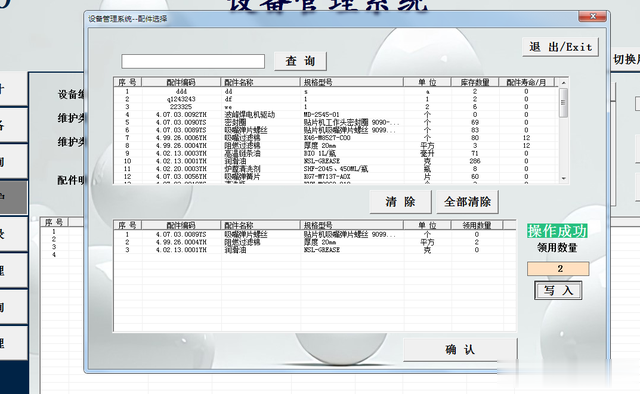Click the MD-2545-01 specification cell
The height and width of the screenshot is (394, 640).
(321, 115)
